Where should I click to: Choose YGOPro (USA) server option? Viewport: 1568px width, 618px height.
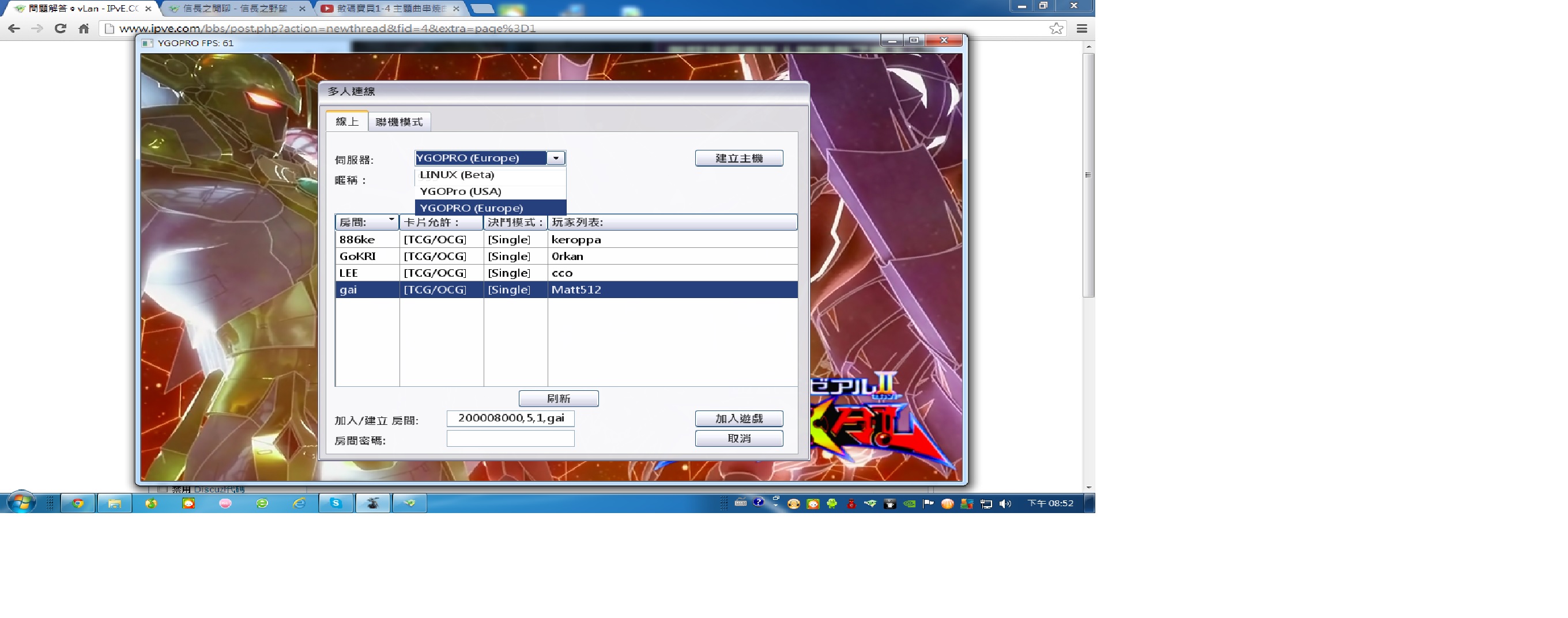[x=490, y=191]
